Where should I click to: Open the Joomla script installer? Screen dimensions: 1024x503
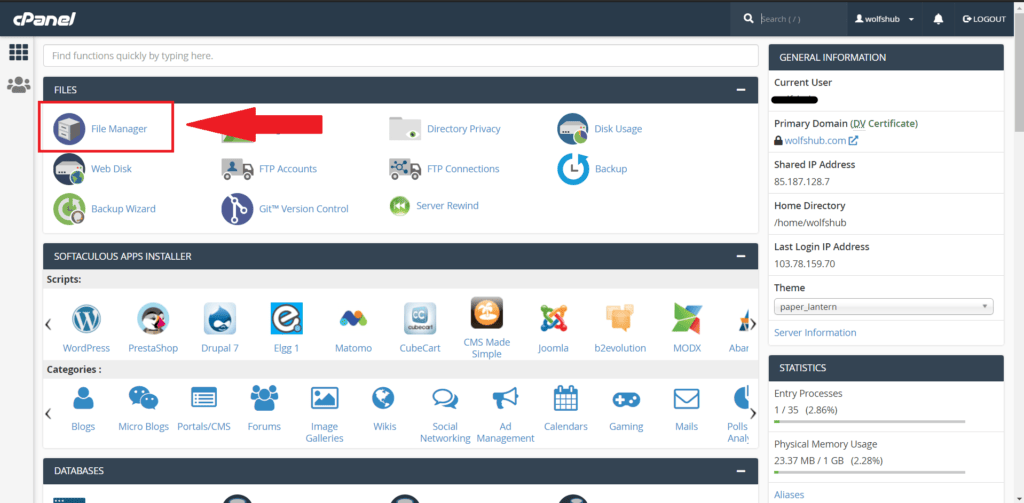click(x=553, y=320)
